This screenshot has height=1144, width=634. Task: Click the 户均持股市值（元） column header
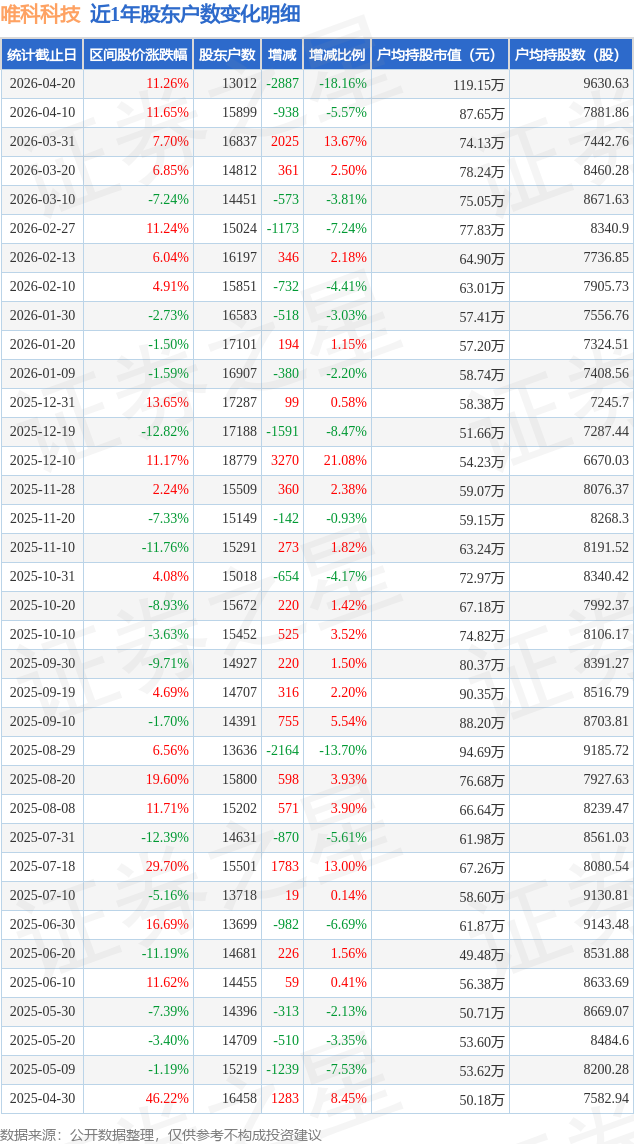(439, 55)
